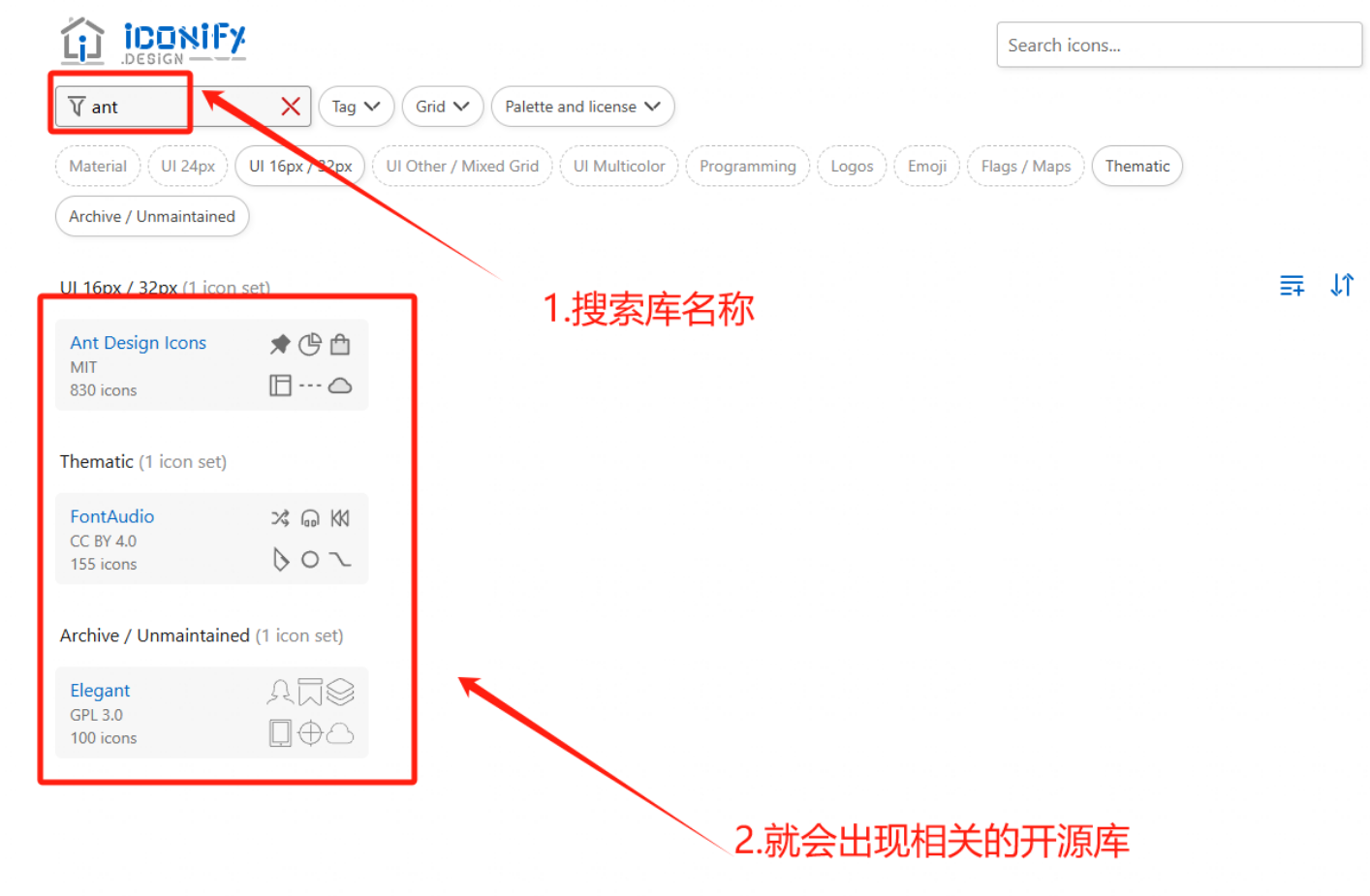1370x896 pixels.
Task: Open the Elegant icon set
Action: pos(100,691)
